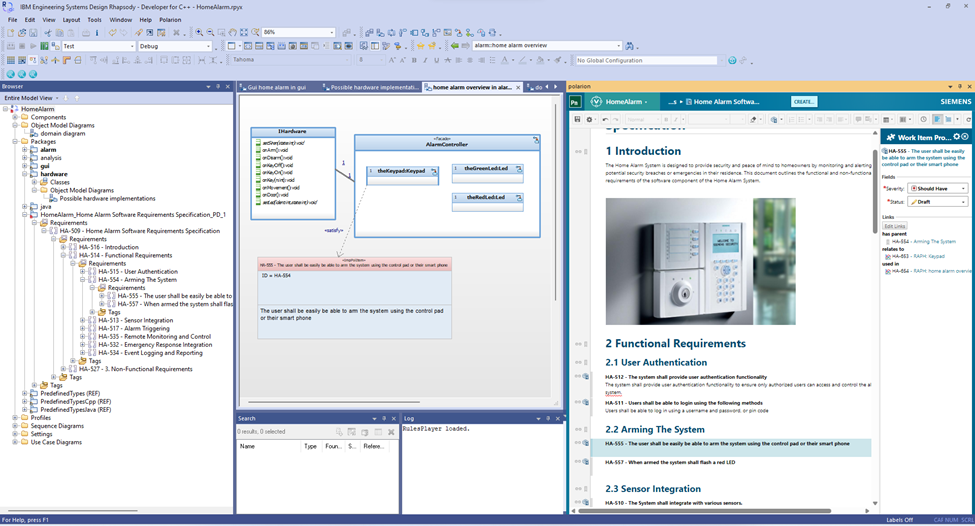Toggle the Polarion work item sidebar view button
Viewport: 975px width, 526px height.
point(936,119)
